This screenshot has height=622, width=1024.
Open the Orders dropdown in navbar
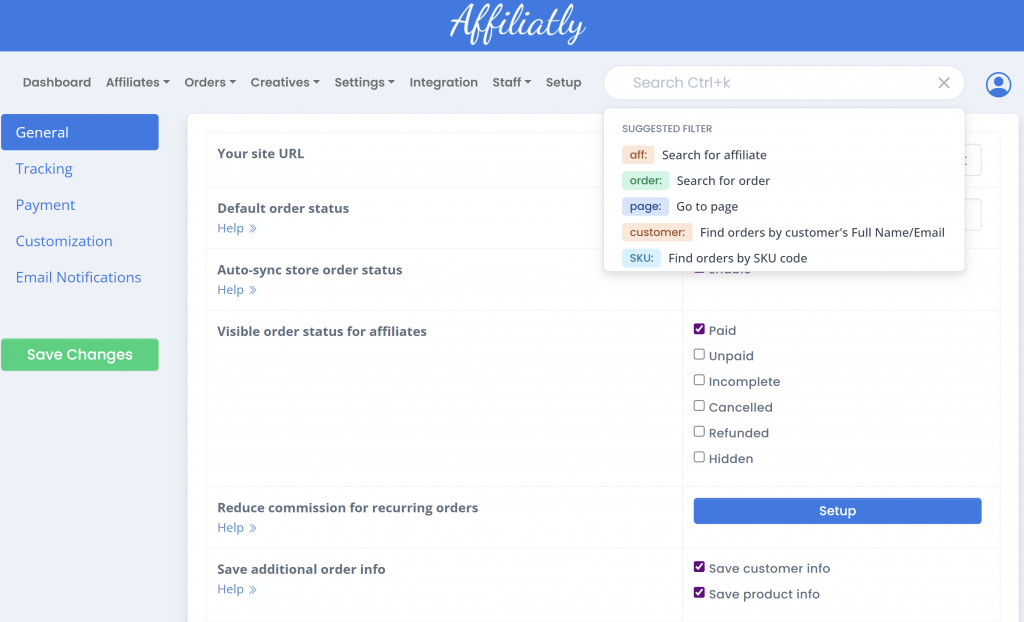pos(210,82)
